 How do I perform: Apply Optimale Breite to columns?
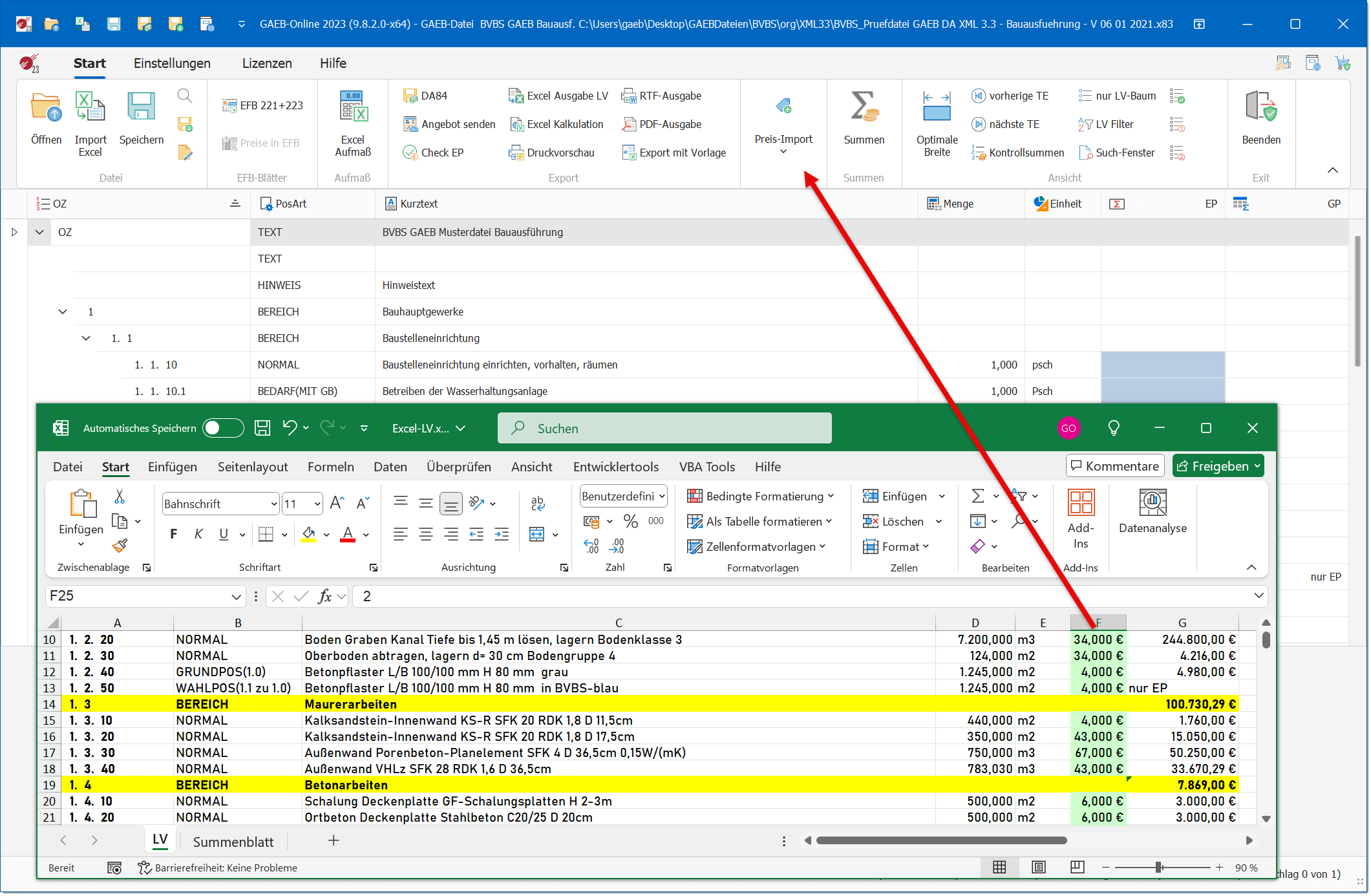936,123
